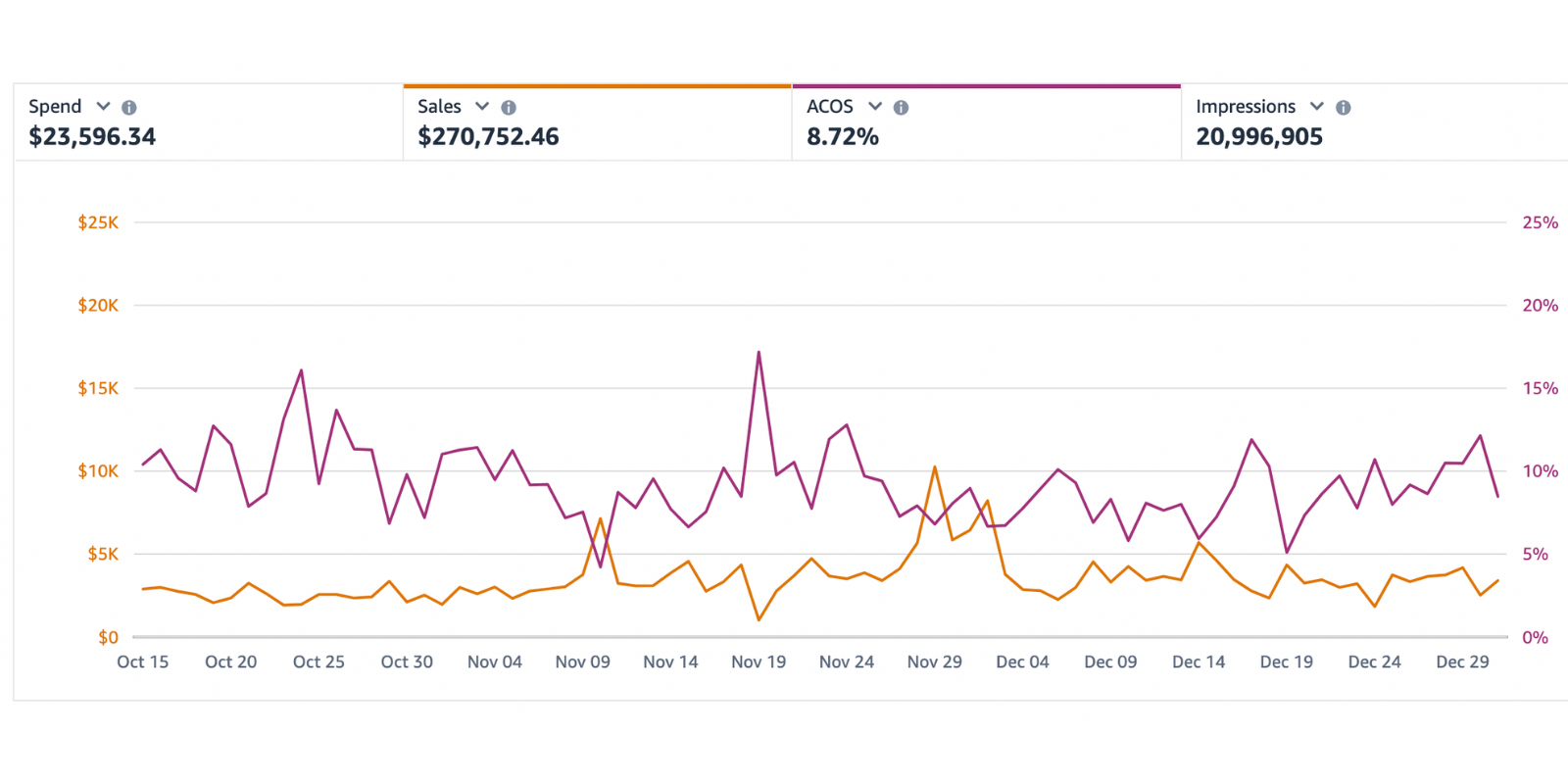This screenshot has width=1568, height=784.
Task: Select the Sales metric label
Action: tap(439, 107)
